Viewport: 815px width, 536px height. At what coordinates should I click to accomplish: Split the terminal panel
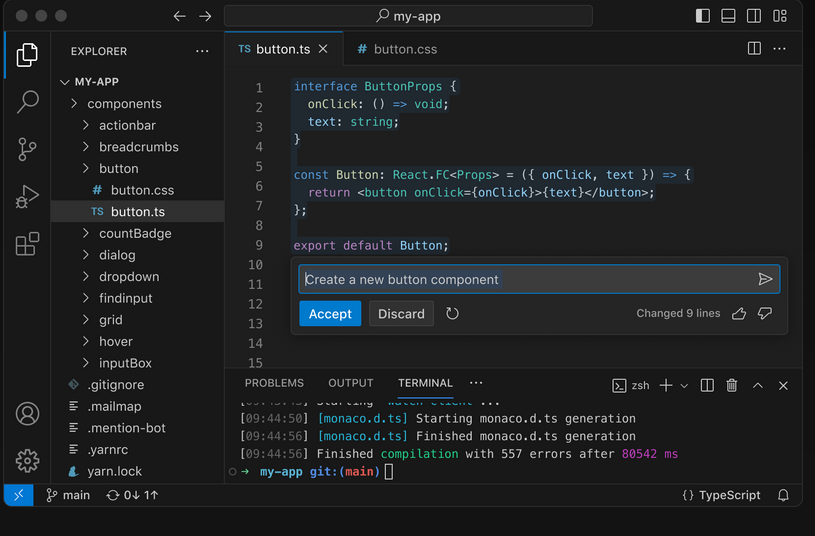point(707,385)
